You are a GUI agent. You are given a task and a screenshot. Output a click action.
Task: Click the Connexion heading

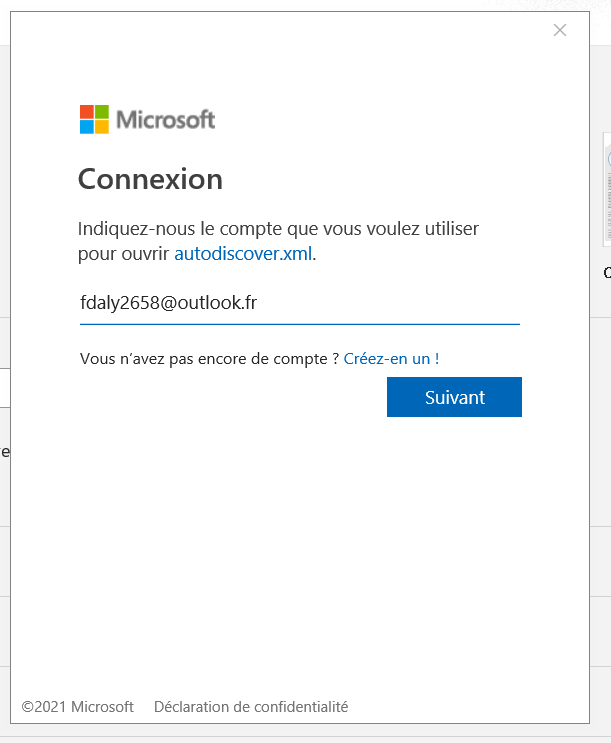(150, 179)
